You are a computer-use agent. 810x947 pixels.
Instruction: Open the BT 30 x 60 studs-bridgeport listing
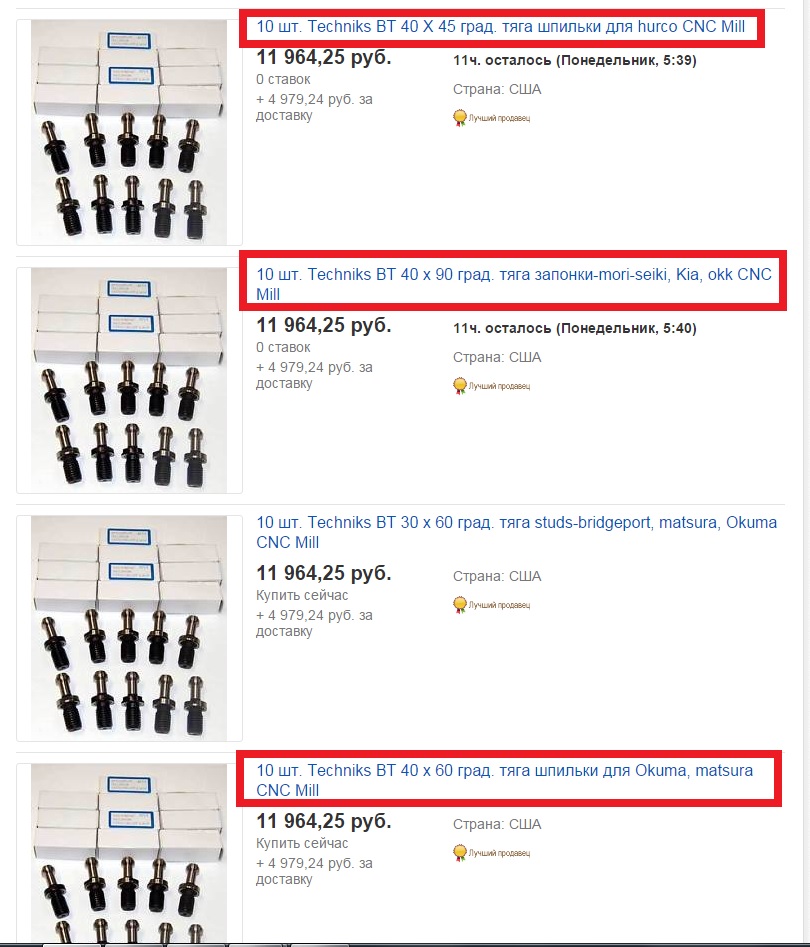tap(516, 532)
